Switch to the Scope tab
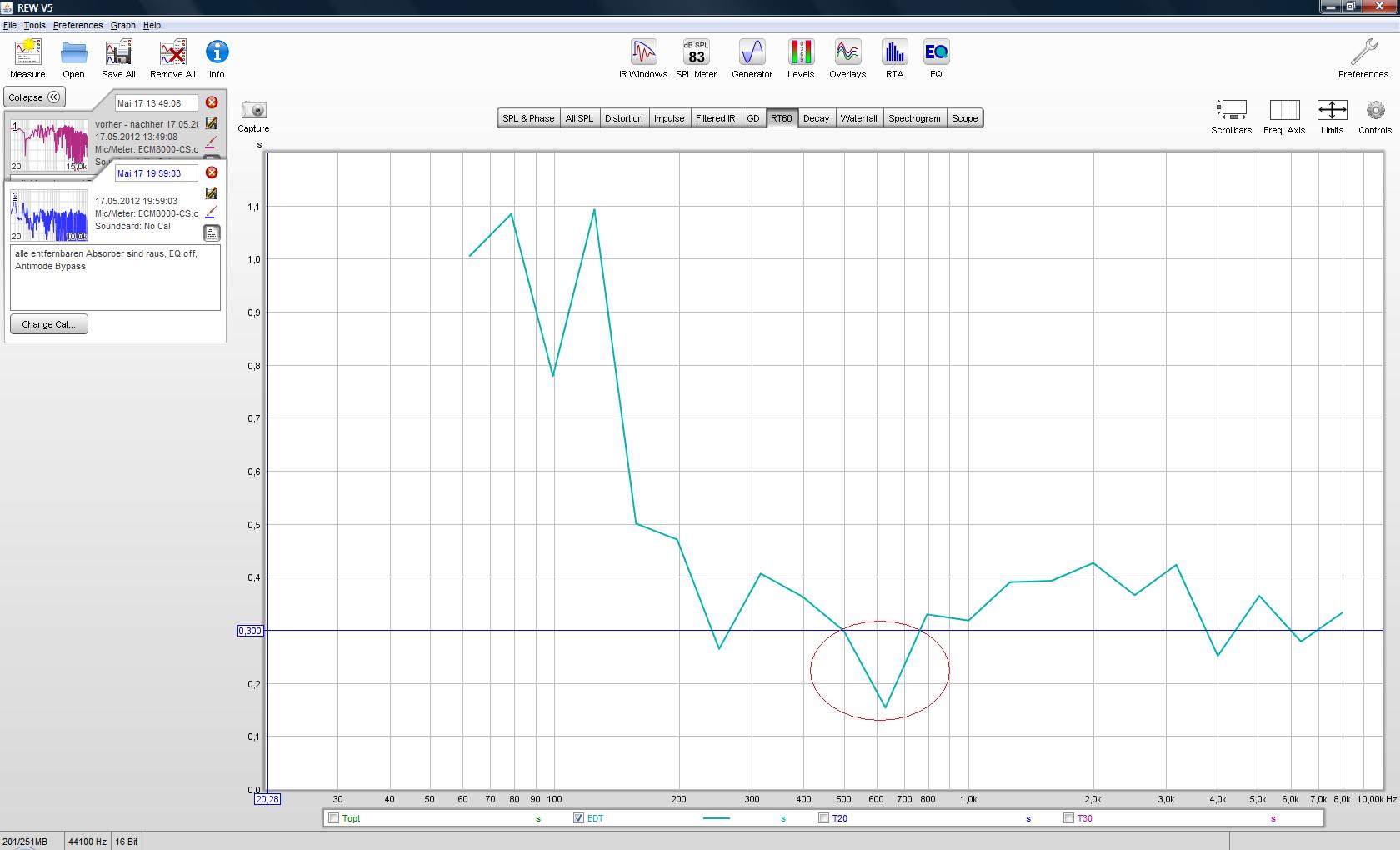The image size is (1400, 850). 965,118
